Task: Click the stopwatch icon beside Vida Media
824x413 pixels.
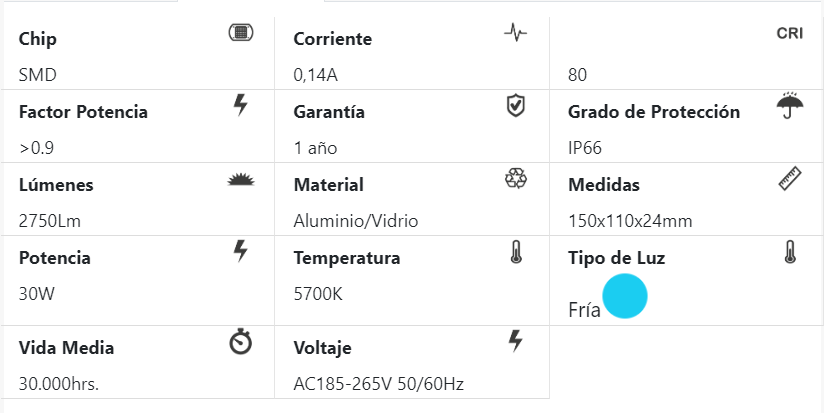Action: click(x=240, y=342)
